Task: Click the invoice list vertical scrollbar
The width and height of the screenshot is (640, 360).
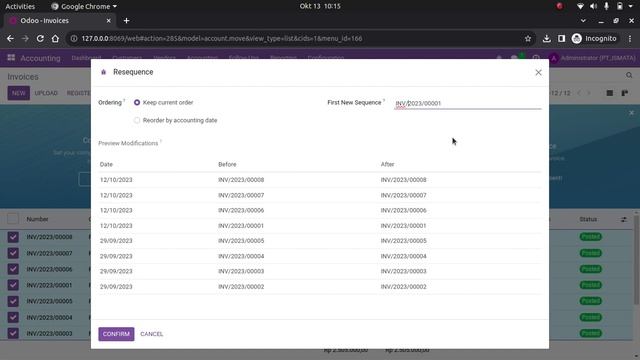Action: pyautogui.click(x=636, y=261)
